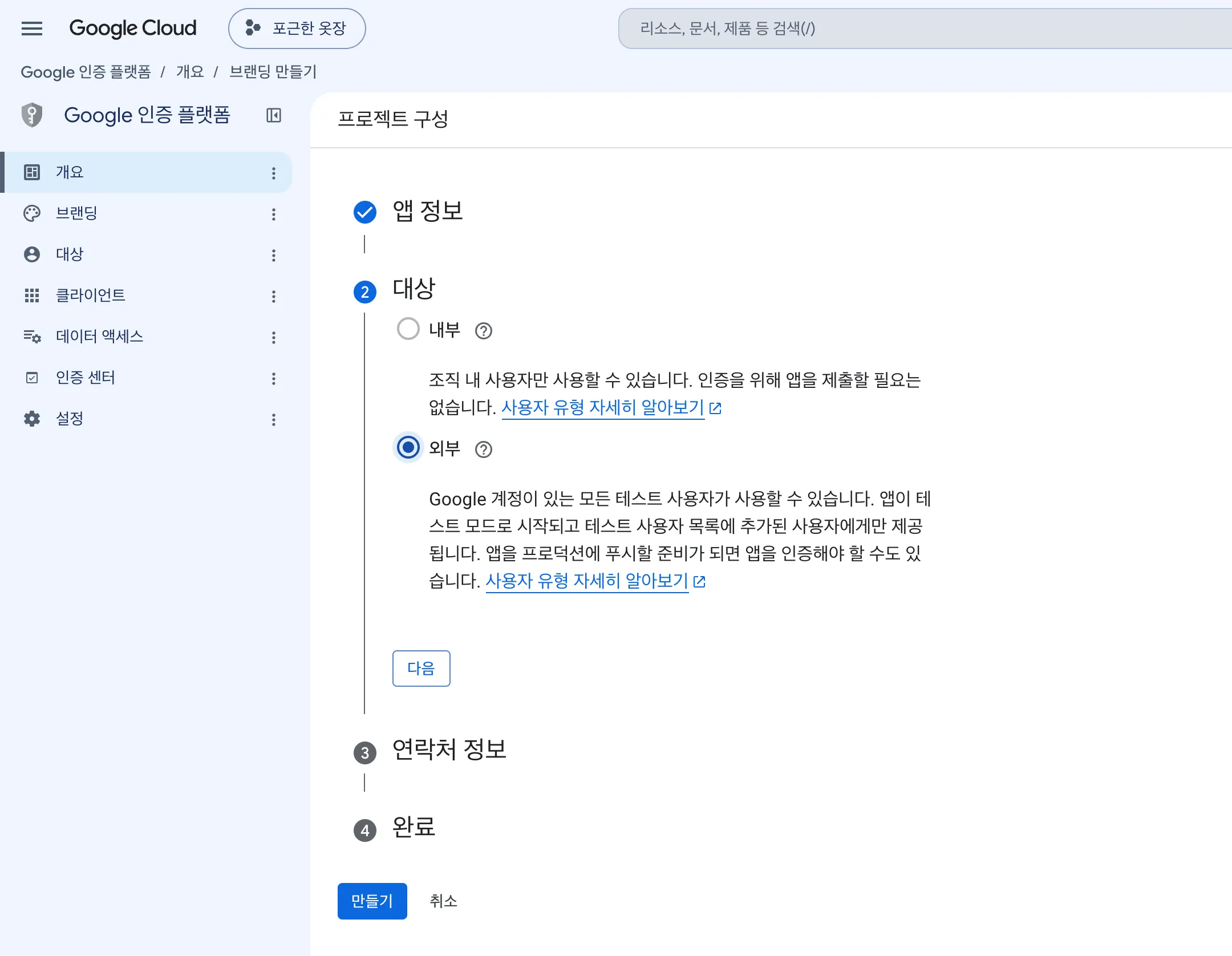Click the 인증 센터 checkbox icon
The width and height of the screenshot is (1232, 956).
[32, 378]
